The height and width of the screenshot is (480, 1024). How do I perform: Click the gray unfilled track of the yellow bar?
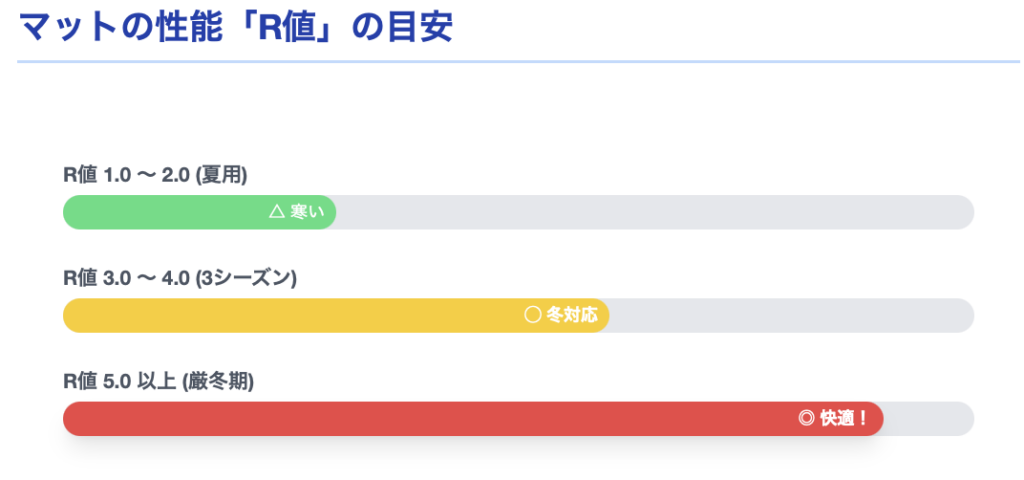point(790,316)
